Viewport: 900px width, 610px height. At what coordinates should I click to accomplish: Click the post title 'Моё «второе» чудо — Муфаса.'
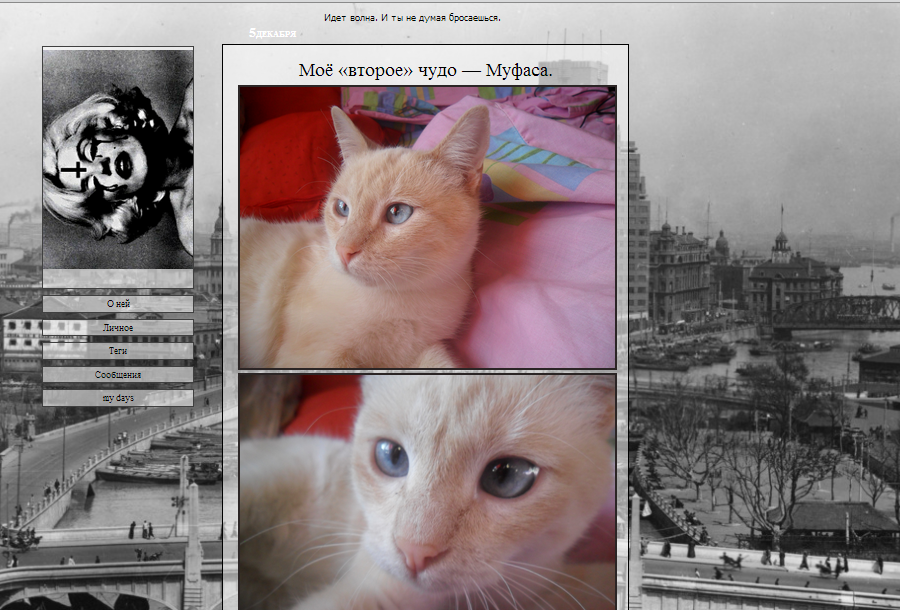(425, 70)
